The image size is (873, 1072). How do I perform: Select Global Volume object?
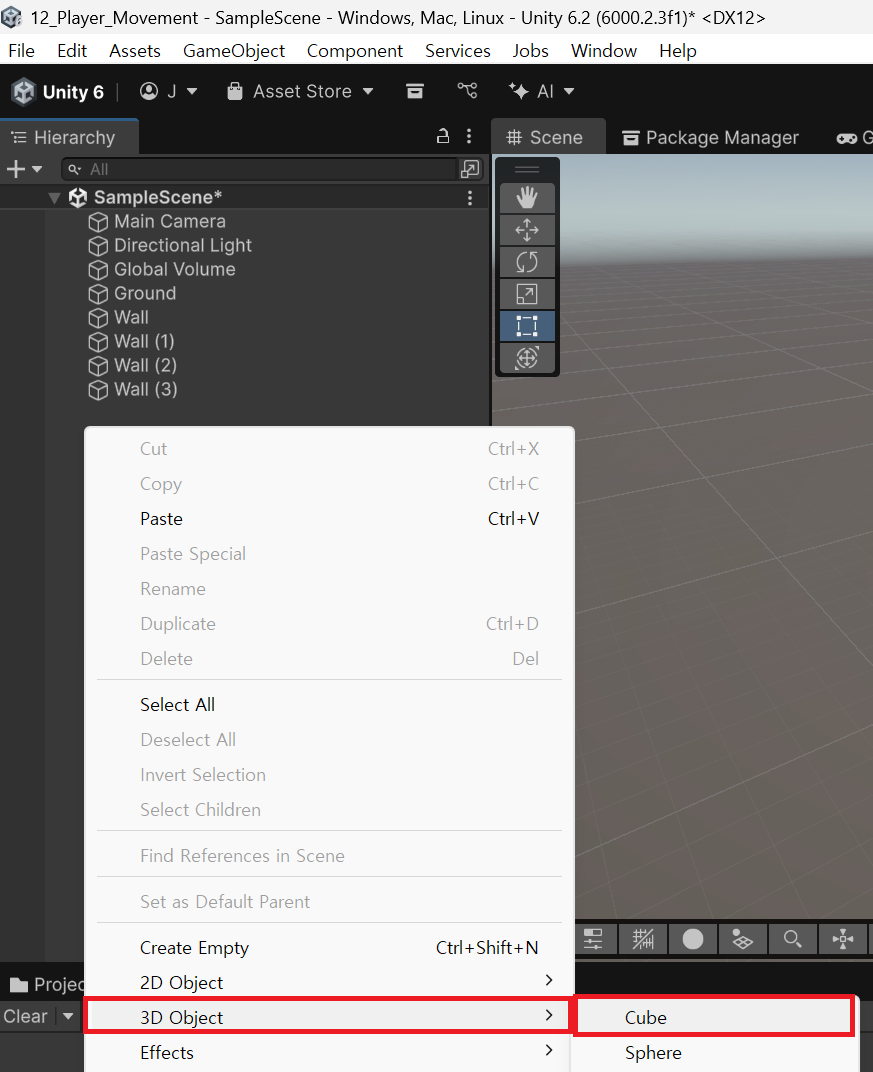[x=174, y=269]
